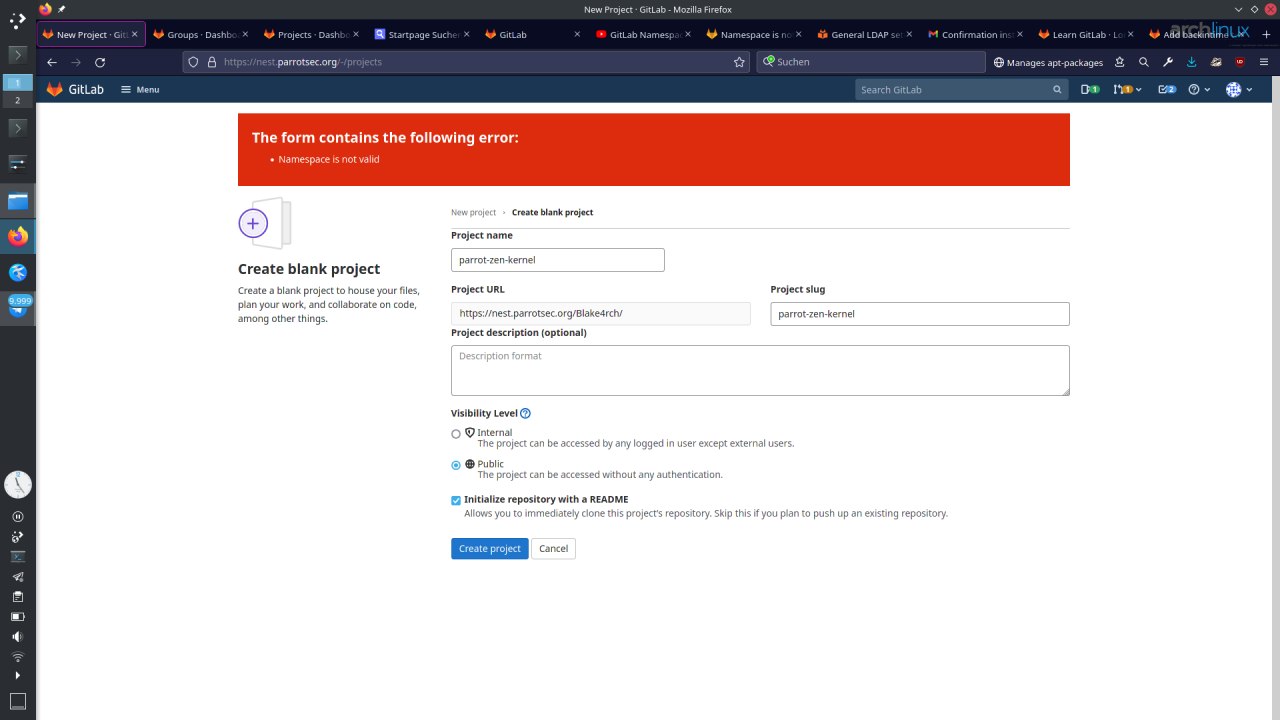Bookmark this page with the star icon

pos(739,62)
